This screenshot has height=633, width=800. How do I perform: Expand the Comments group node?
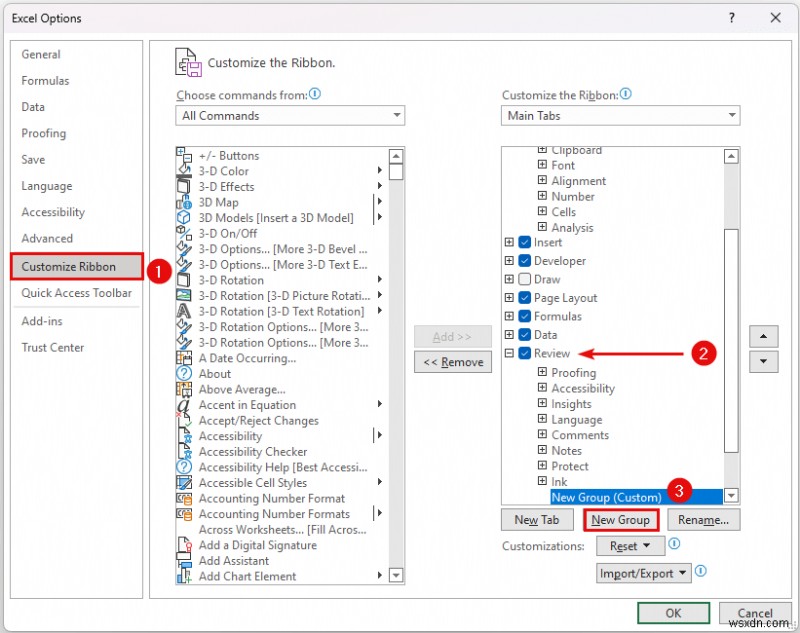click(542, 434)
